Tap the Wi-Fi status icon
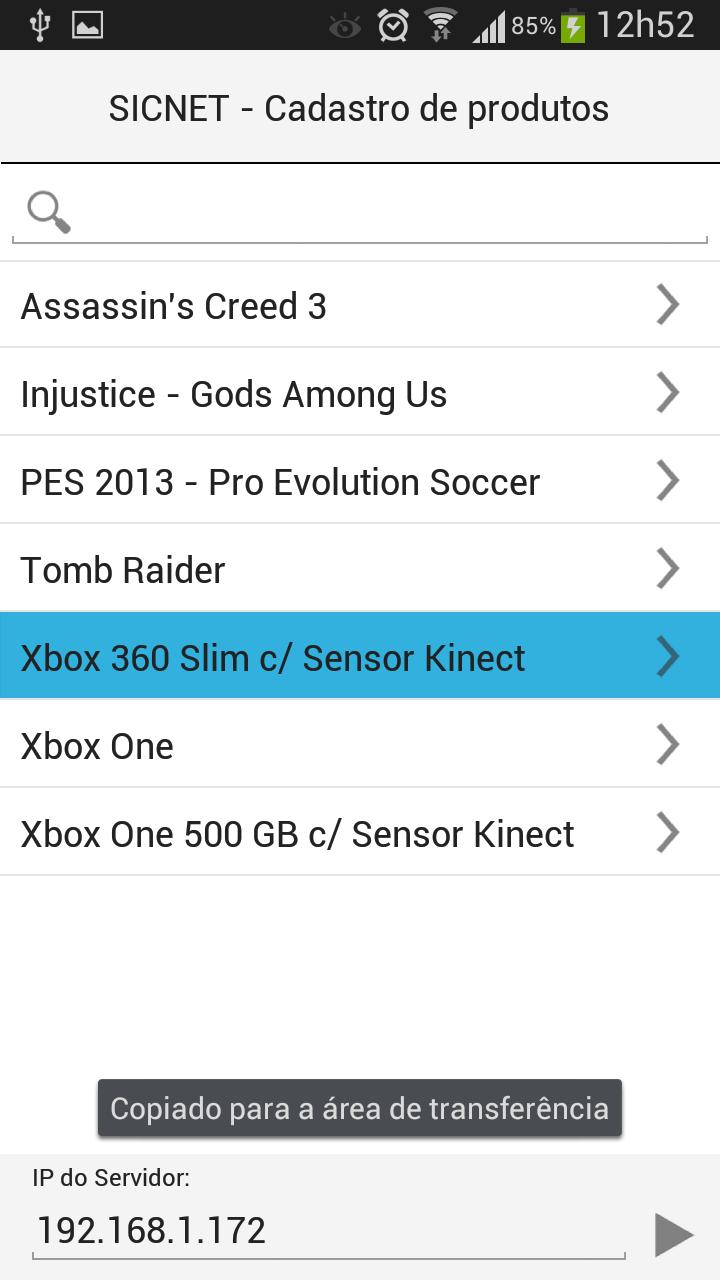 tap(440, 25)
